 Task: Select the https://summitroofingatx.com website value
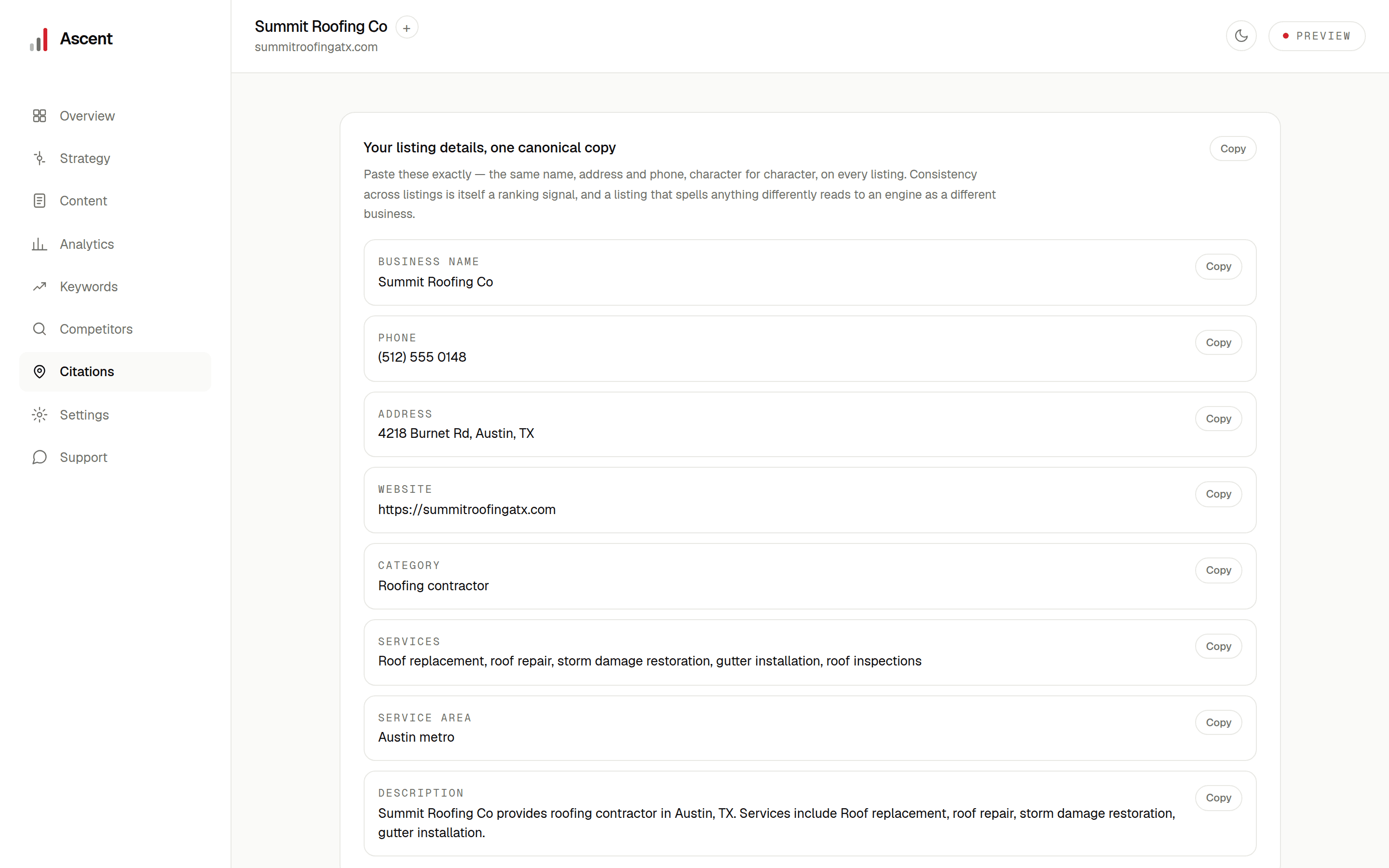[467, 510]
